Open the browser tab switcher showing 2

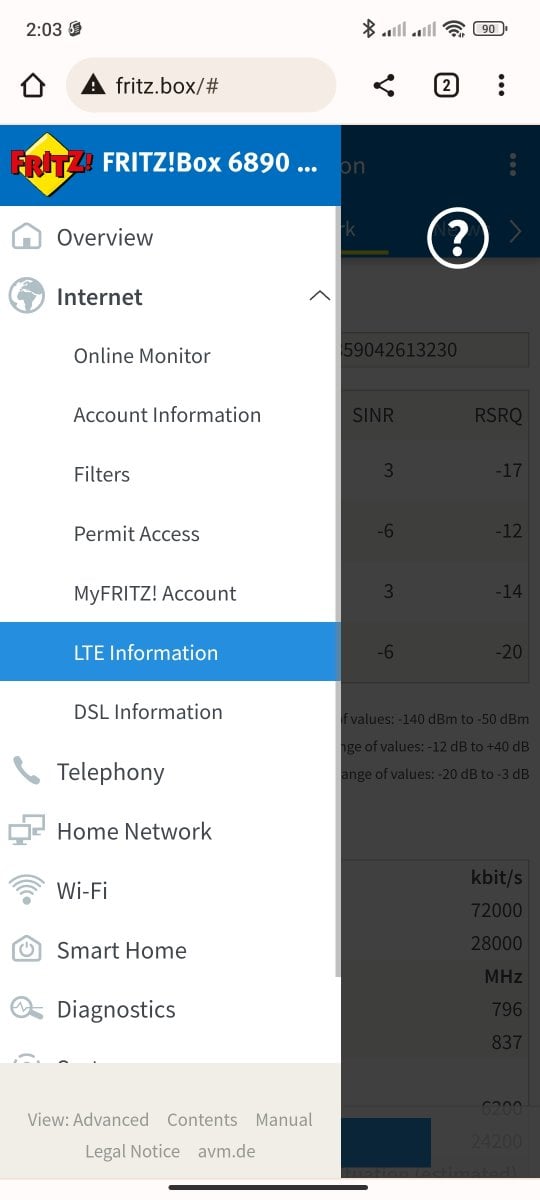tap(446, 86)
